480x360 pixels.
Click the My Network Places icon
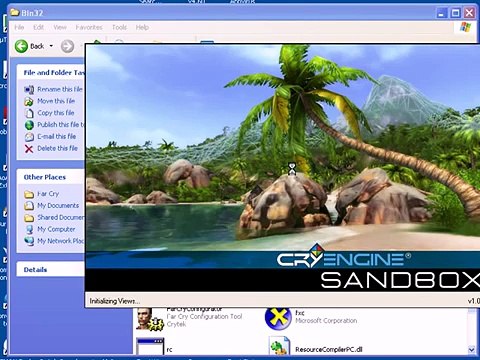point(29,241)
